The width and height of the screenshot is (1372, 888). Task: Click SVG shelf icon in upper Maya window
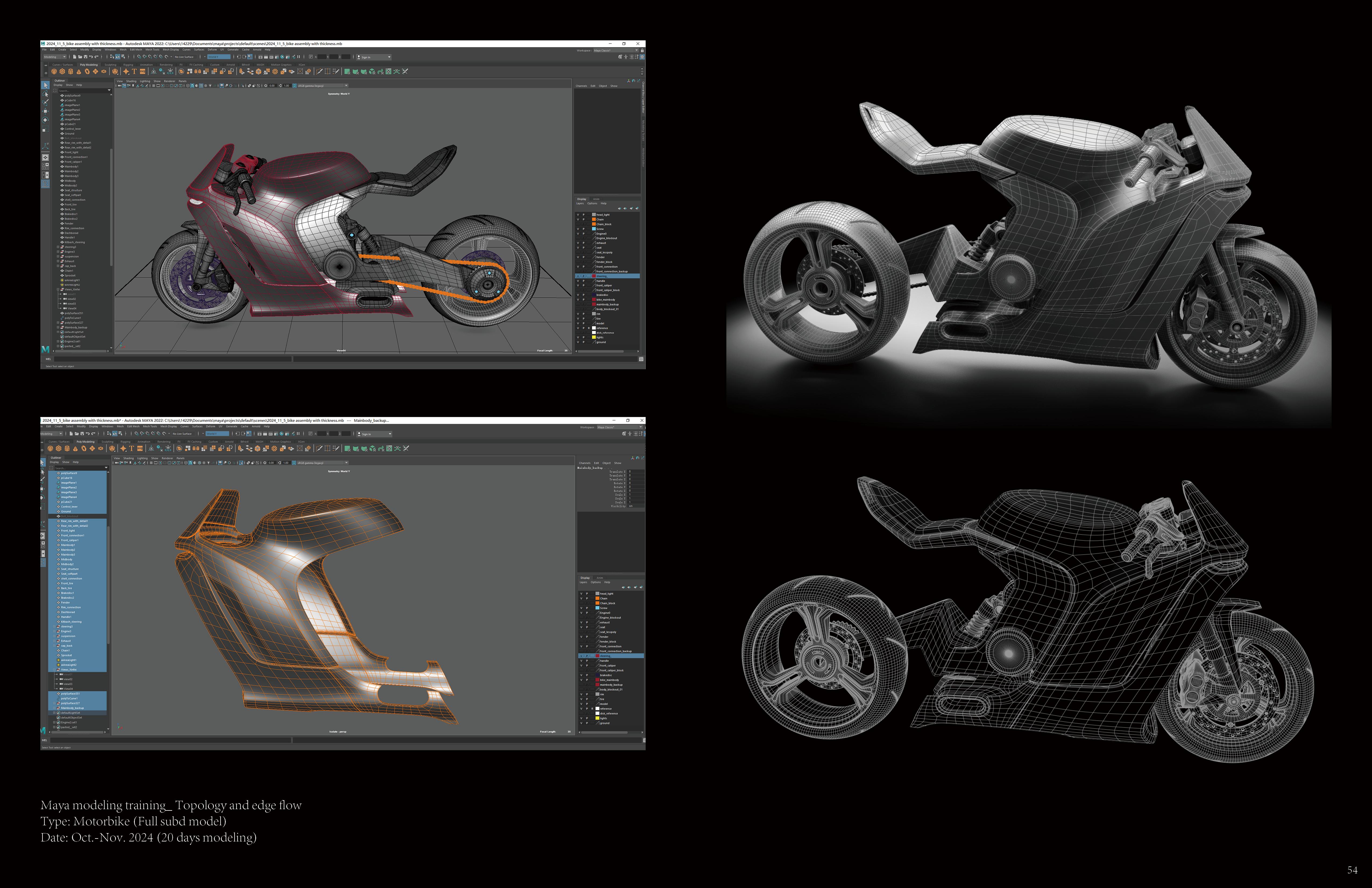[142, 72]
